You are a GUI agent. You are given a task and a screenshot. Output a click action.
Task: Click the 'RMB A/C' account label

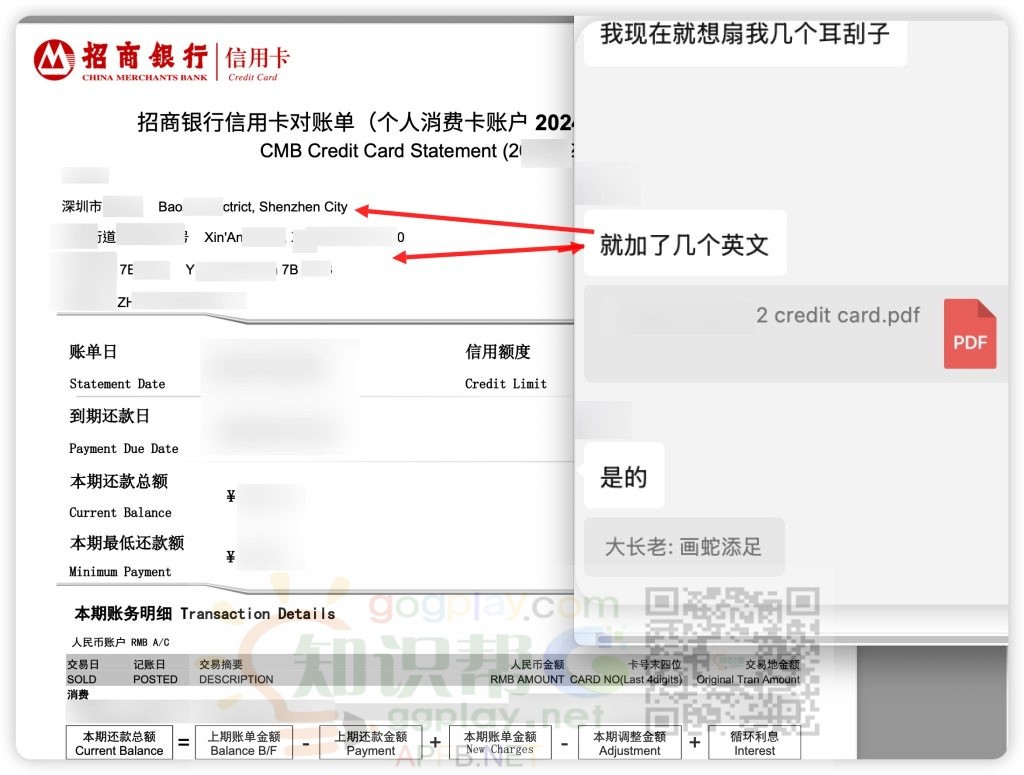click(x=150, y=642)
